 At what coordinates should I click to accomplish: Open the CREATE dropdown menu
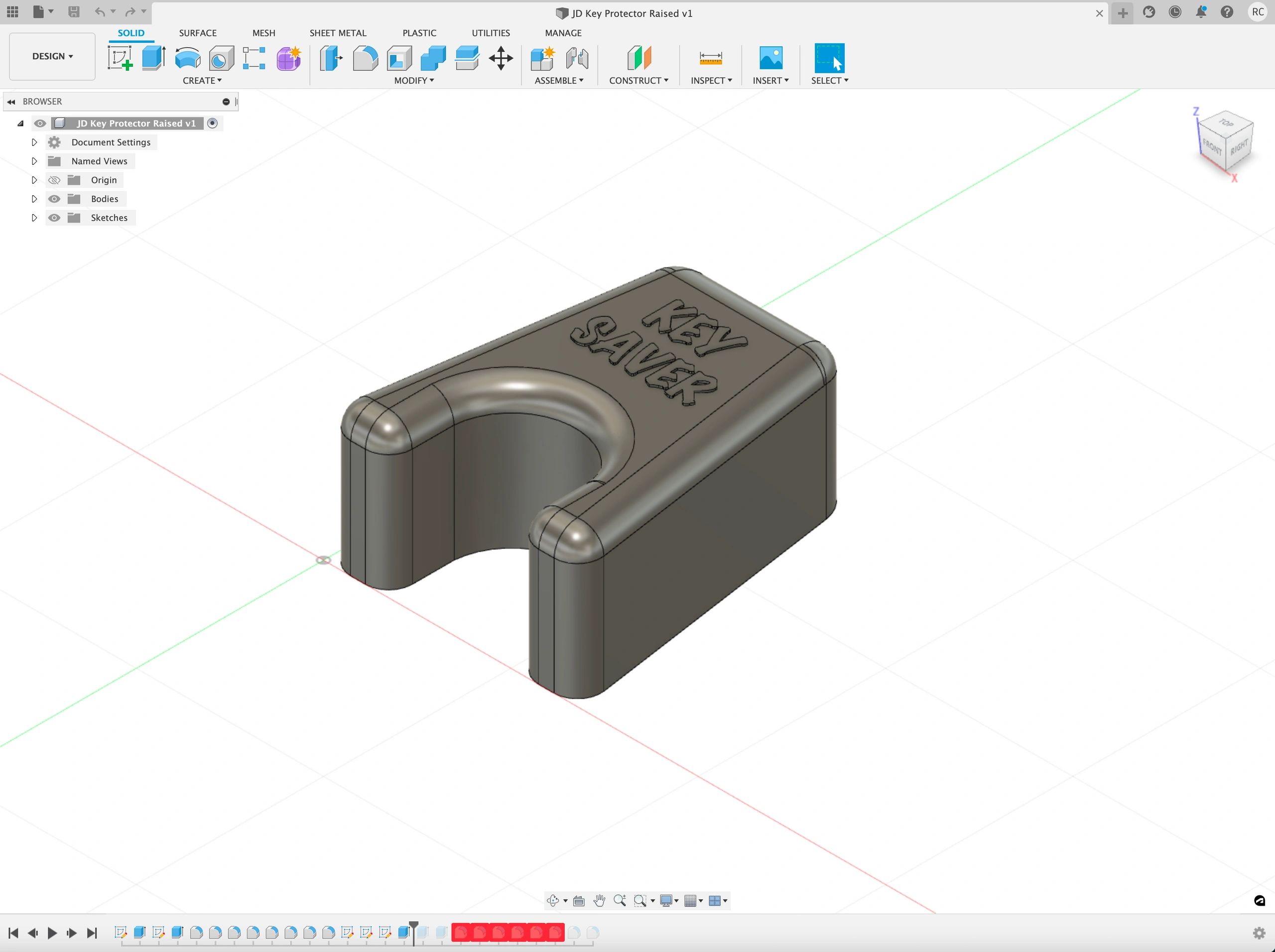pos(202,81)
